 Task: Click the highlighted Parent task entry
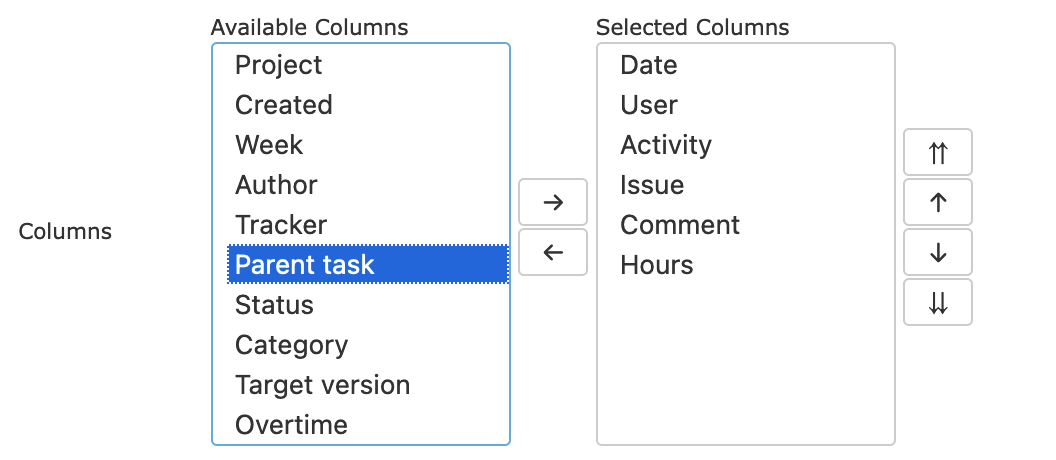(x=368, y=265)
